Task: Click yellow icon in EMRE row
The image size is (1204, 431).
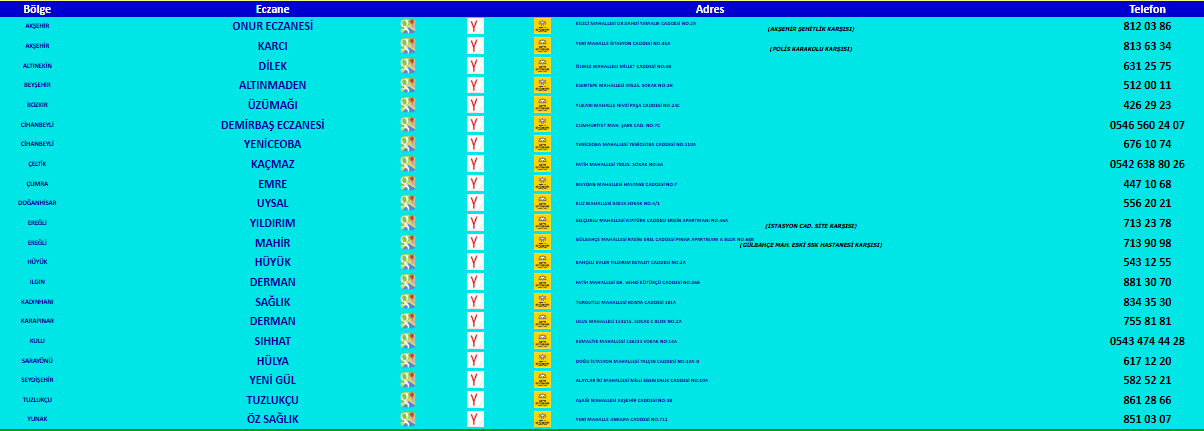Action: click(542, 184)
